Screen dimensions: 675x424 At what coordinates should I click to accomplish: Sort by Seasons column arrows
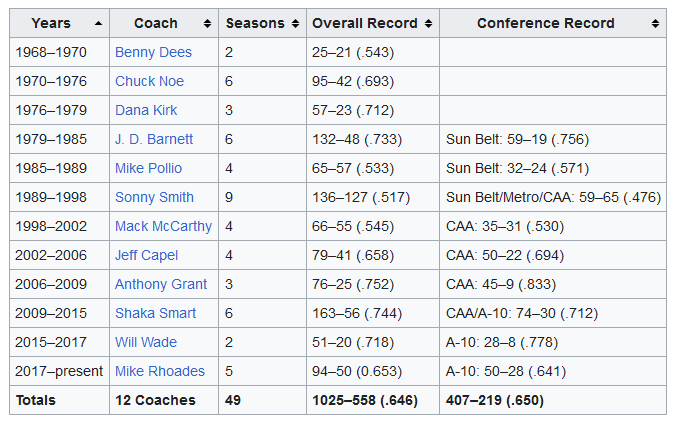294,23
